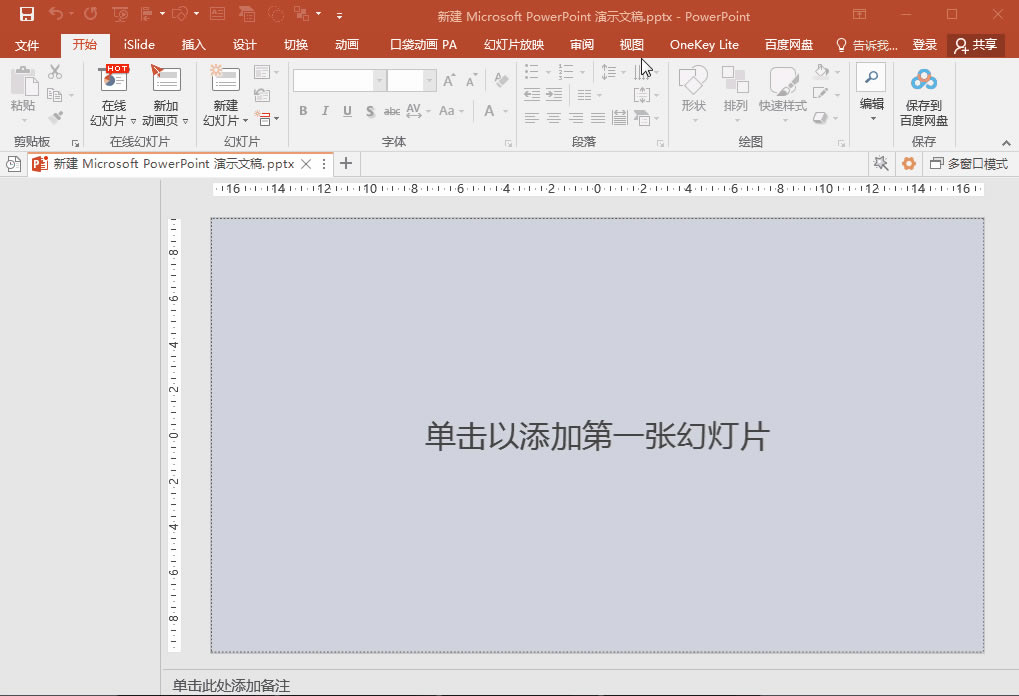1019x696 pixels.
Task: Click the orange gear icon near 多窗口模式
Action: (x=909, y=164)
